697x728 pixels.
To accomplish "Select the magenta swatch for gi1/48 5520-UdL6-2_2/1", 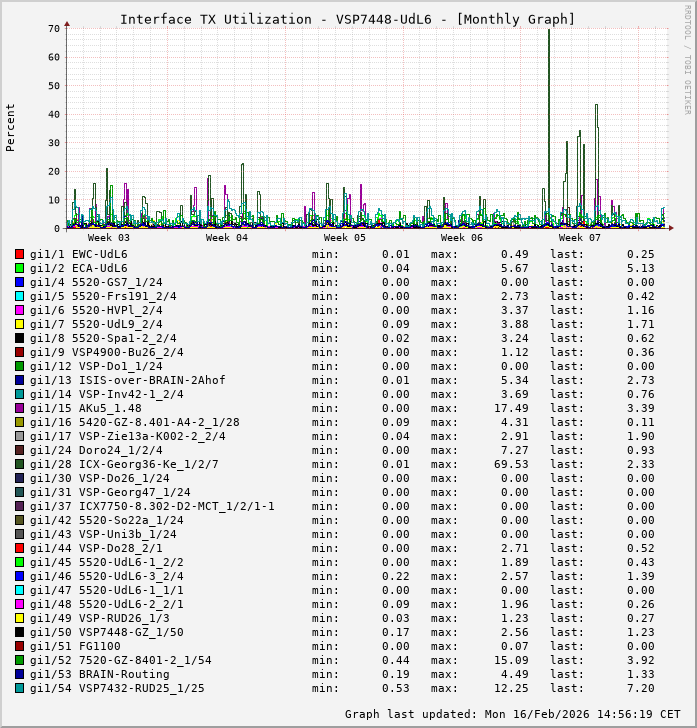I will pyautogui.click(x=20, y=604).
